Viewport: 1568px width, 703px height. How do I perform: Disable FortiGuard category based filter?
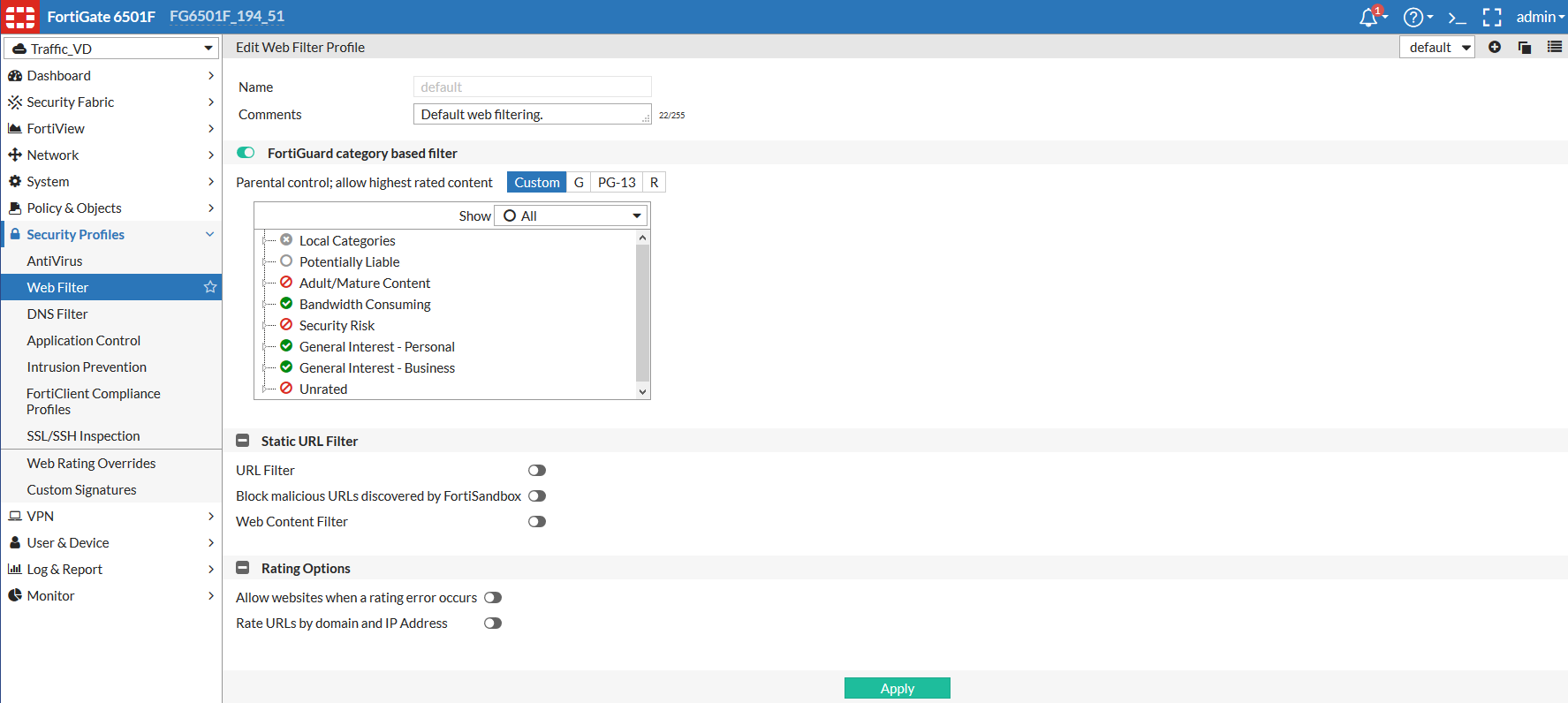(x=246, y=153)
